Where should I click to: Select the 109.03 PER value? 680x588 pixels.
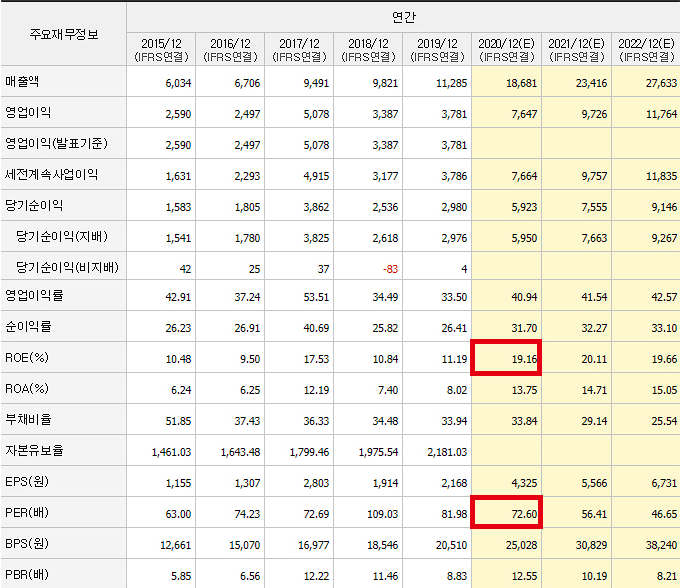click(382, 514)
